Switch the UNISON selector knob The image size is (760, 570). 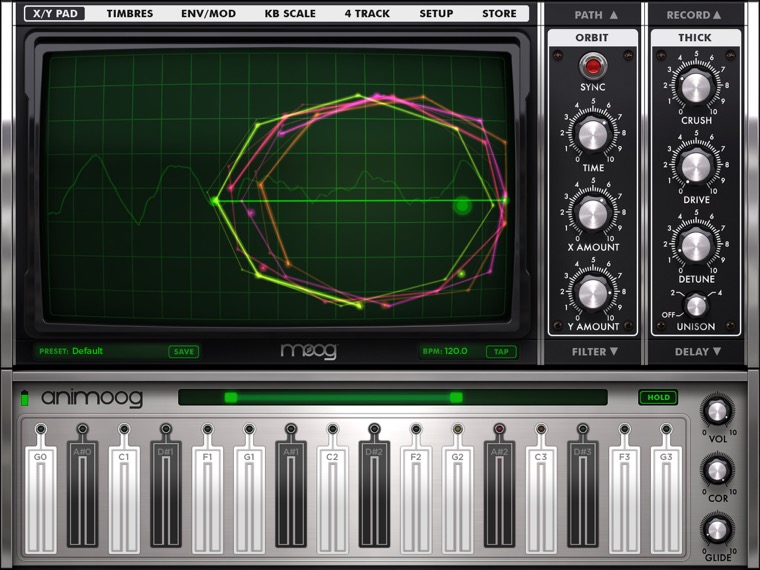pyautogui.click(x=696, y=305)
